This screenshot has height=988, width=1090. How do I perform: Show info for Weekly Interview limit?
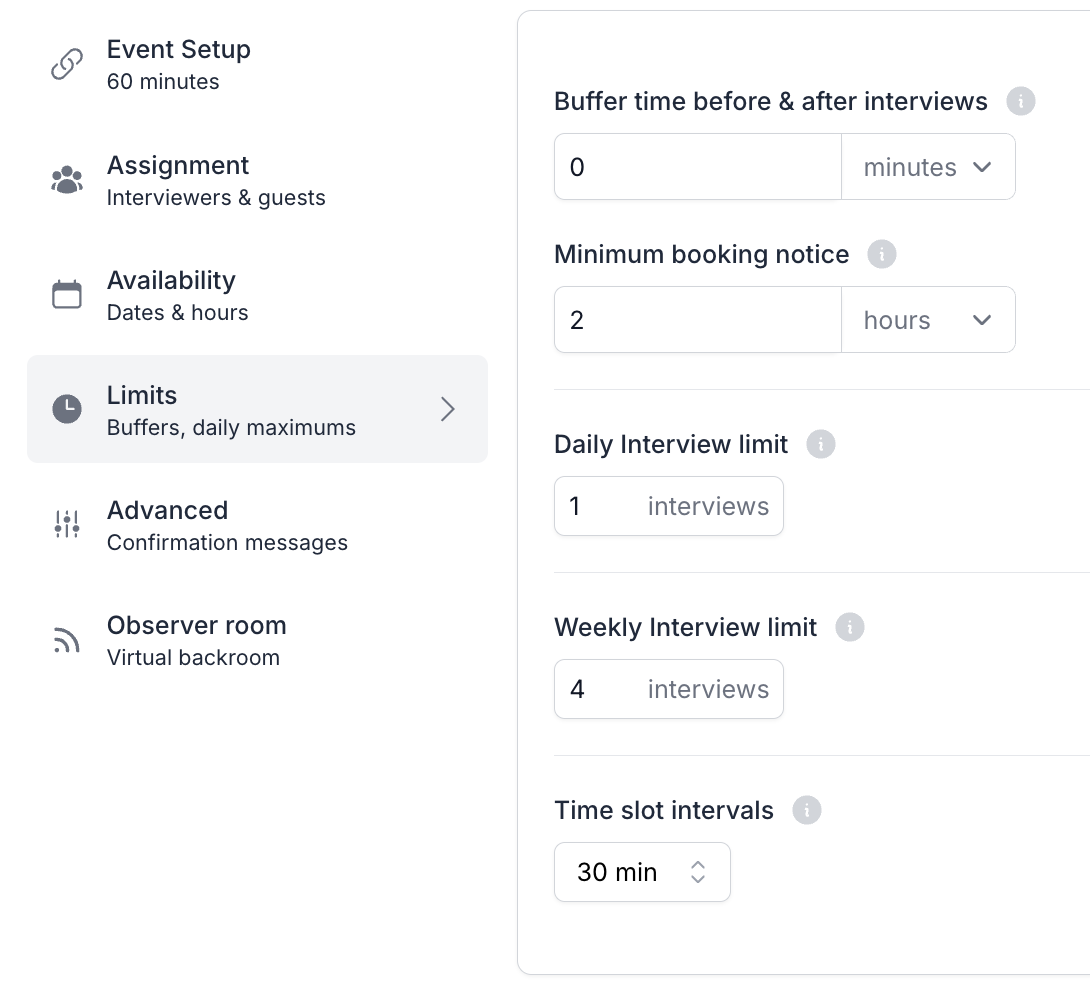(x=849, y=627)
